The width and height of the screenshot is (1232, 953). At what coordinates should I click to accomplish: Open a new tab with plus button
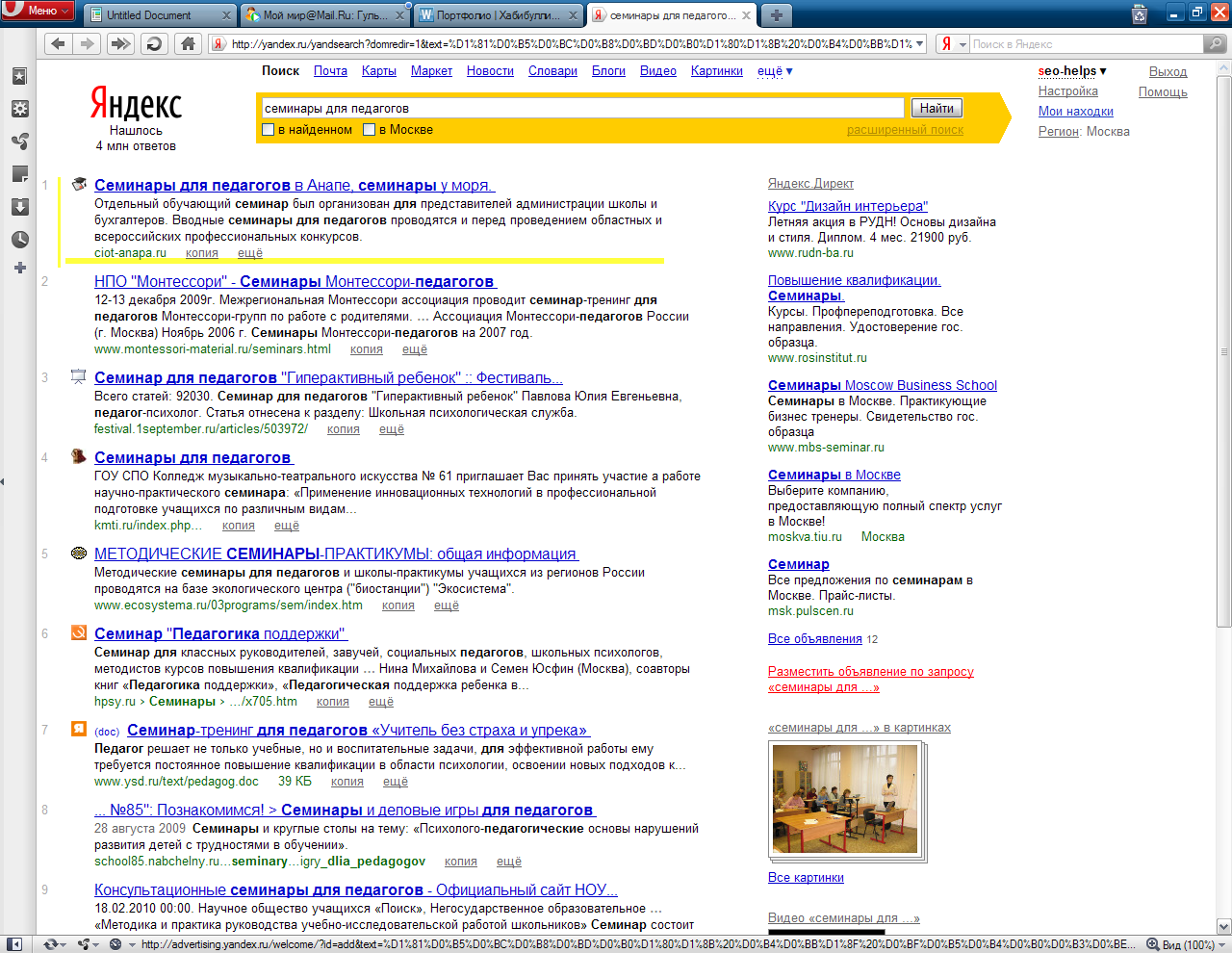pyautogui.click(x=776, y=14)
